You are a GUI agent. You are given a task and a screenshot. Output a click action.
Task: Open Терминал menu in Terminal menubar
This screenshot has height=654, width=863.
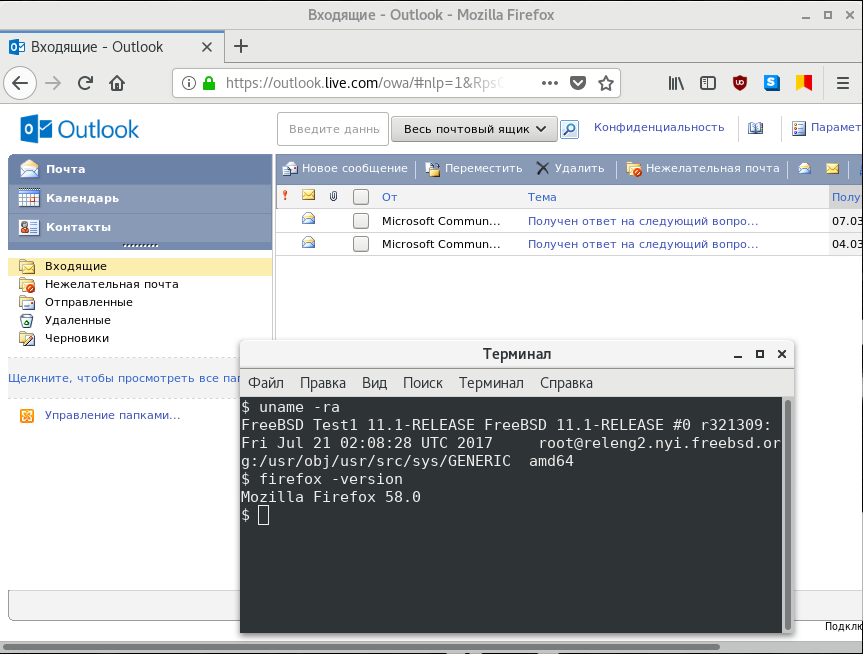[491, 383]
